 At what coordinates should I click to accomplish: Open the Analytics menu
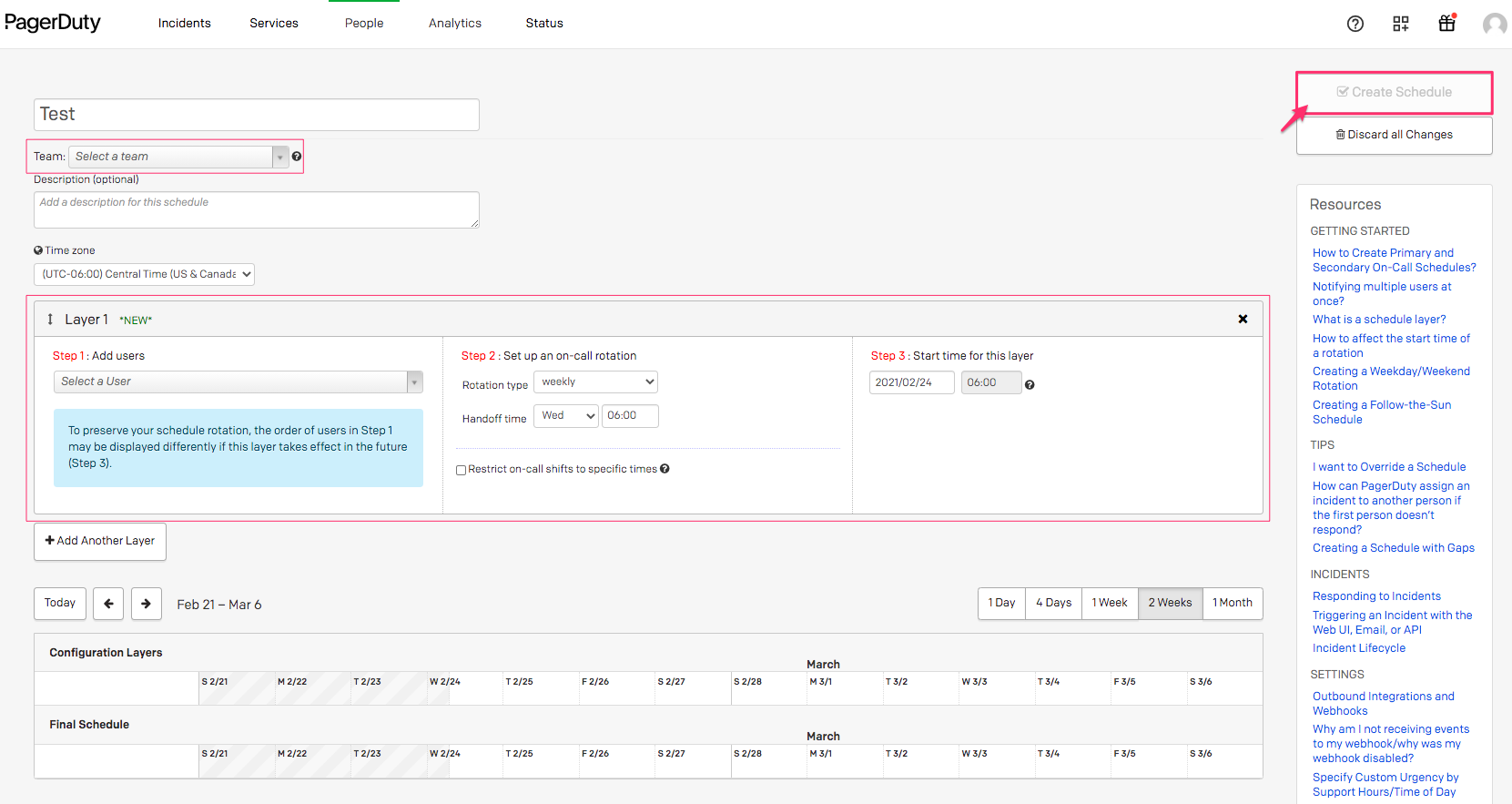pos(454,24)
